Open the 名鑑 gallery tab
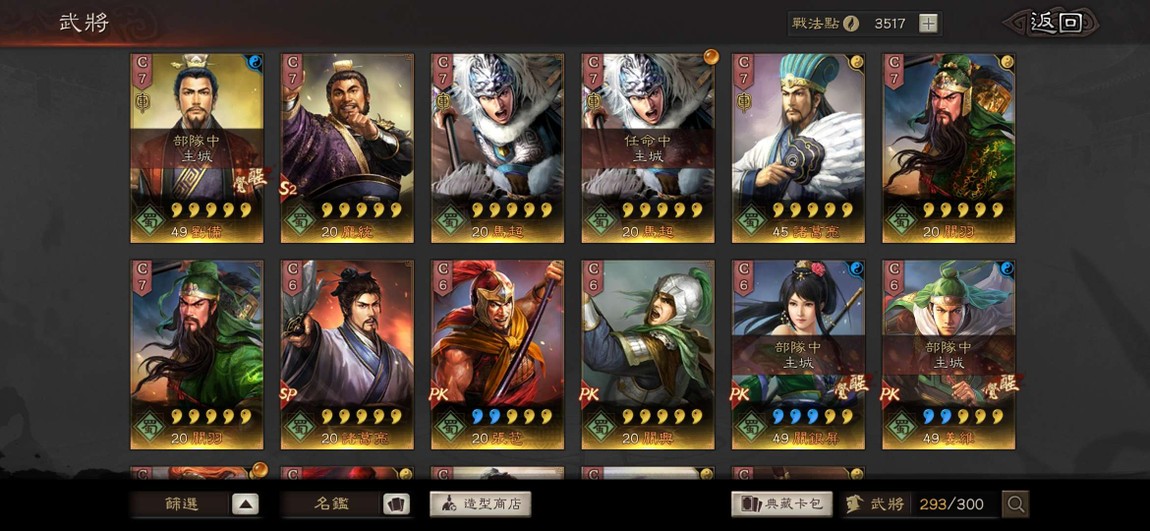This screenshot has width=1150, height=531. pyautogui.click(x=331, y=505)
